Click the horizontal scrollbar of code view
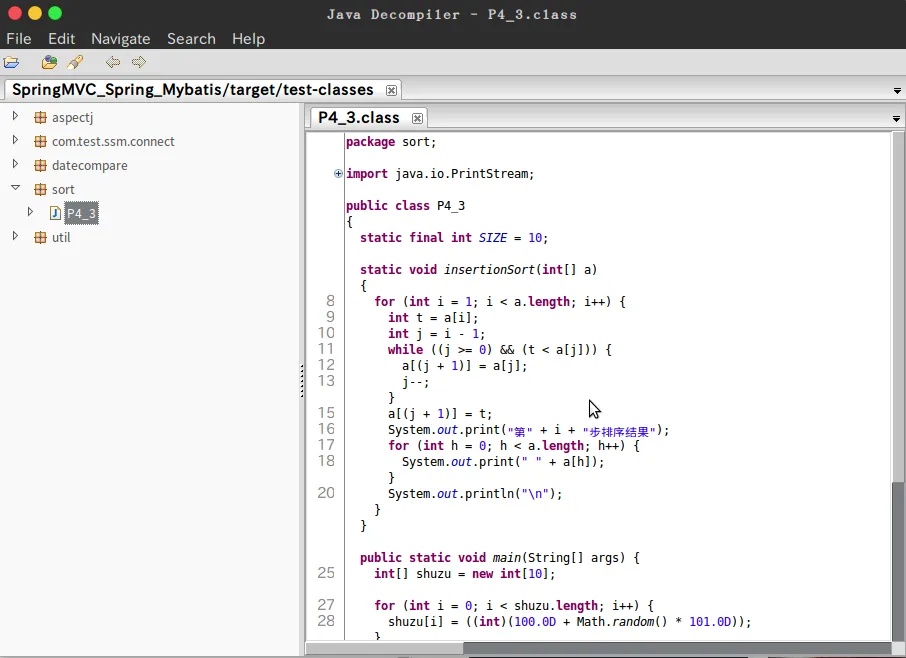The image size is (906, 658). click(x=598, y=649)
